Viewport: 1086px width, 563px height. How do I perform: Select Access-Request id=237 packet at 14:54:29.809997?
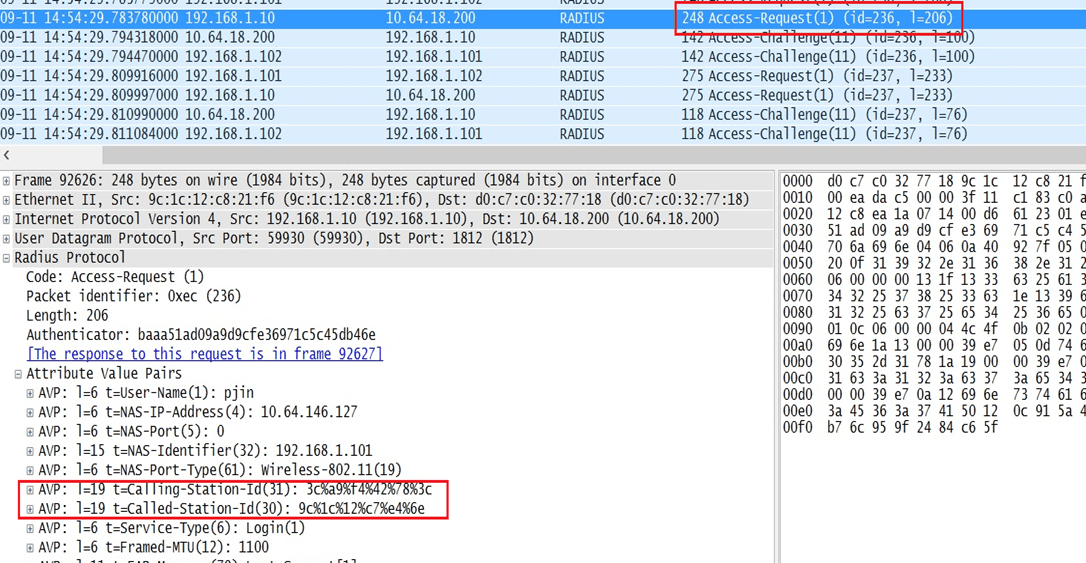pos(543,96)
